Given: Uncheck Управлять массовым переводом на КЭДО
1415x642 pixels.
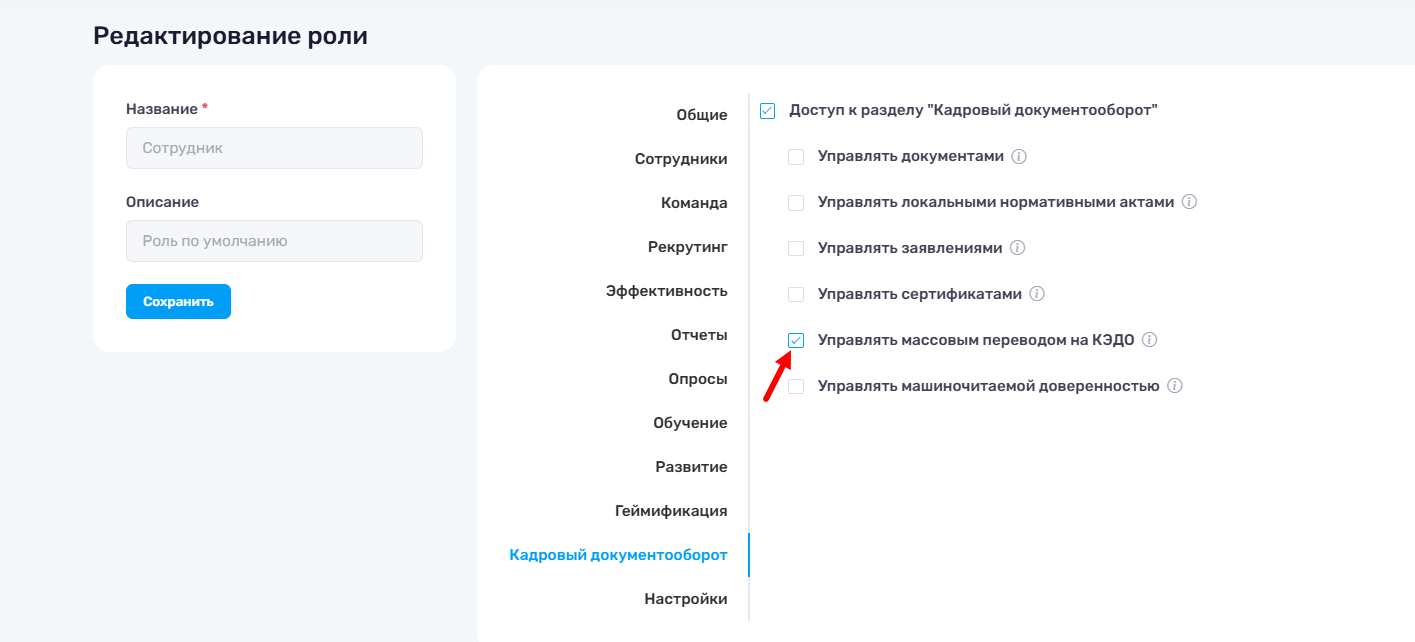Looking at the screenshot, I should point(796,340).
